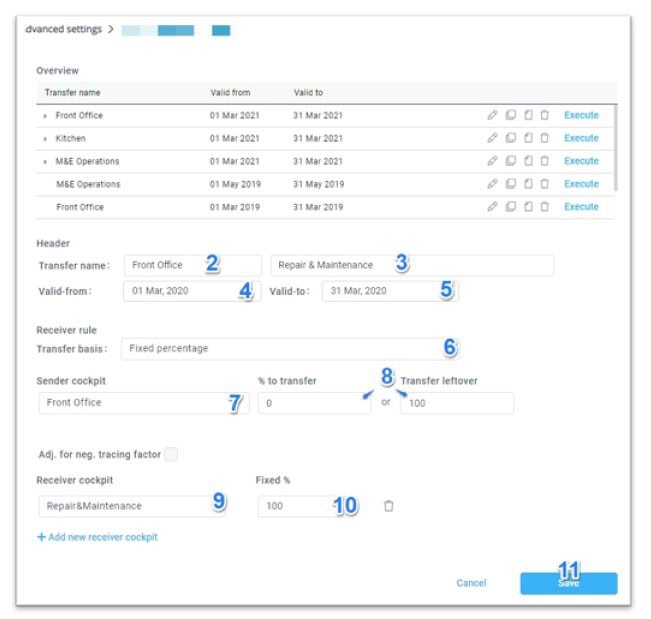This screenshot has height=619, width=651.
Task: Toggle the Adj. for neg. tracing factor checkbox
Action: pos(171,455)
